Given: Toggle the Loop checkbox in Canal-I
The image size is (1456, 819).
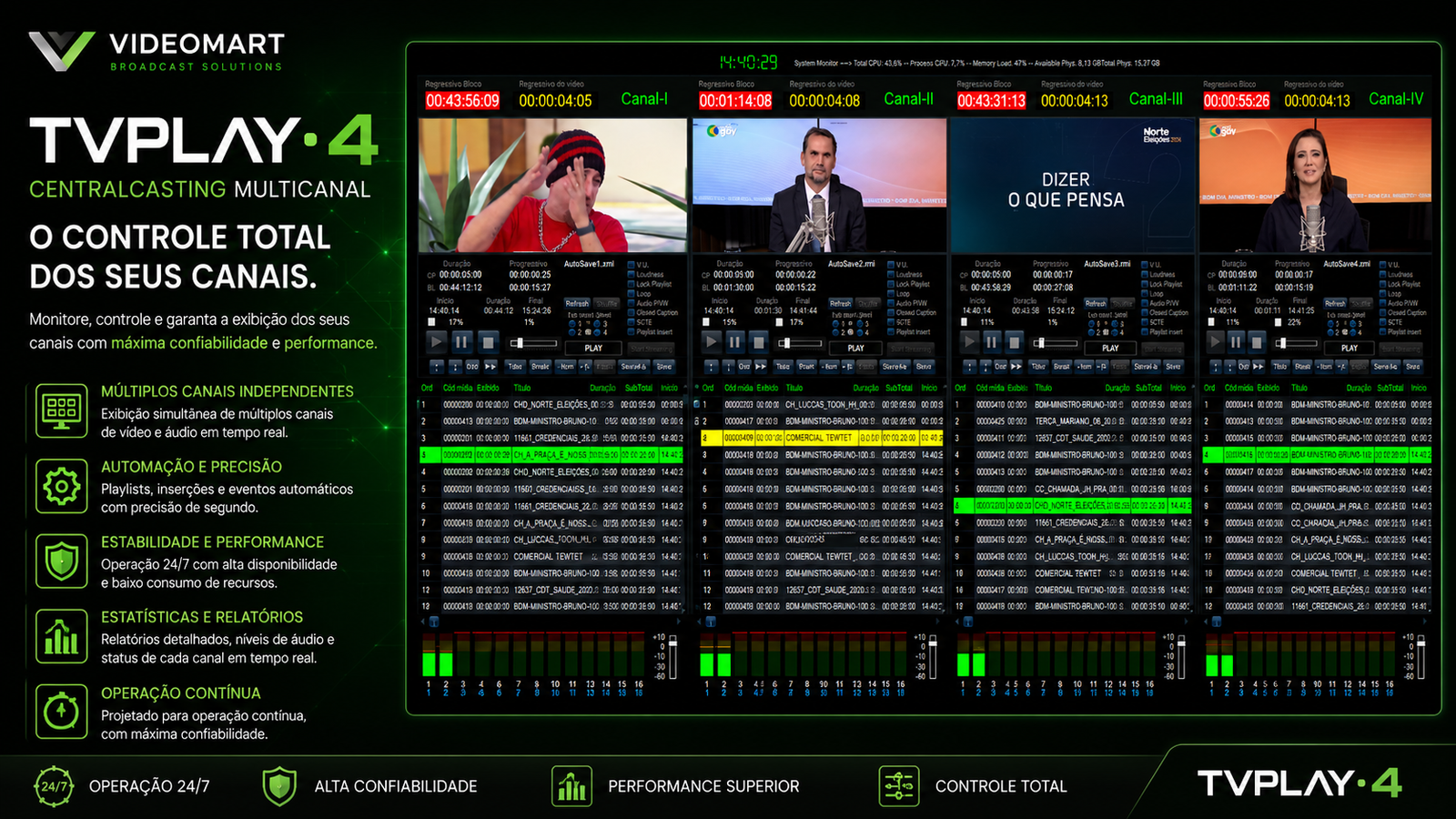Looking at the screenshot, I should pos(631,294).
